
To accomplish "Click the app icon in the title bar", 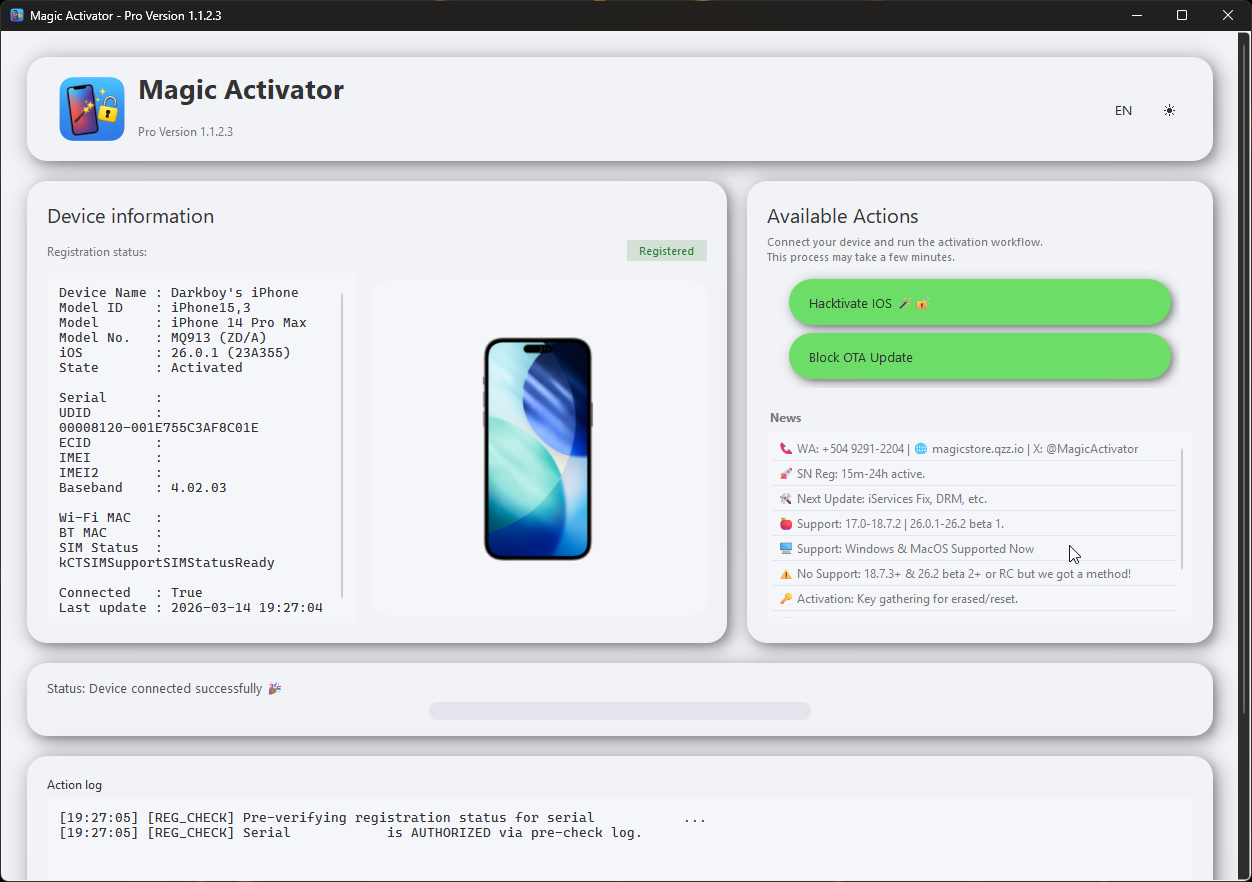I will pos(16,15).
